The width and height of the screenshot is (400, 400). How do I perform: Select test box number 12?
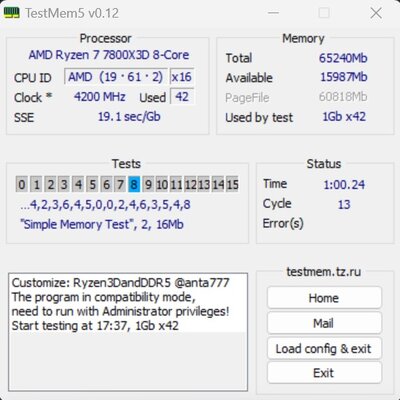190,184
